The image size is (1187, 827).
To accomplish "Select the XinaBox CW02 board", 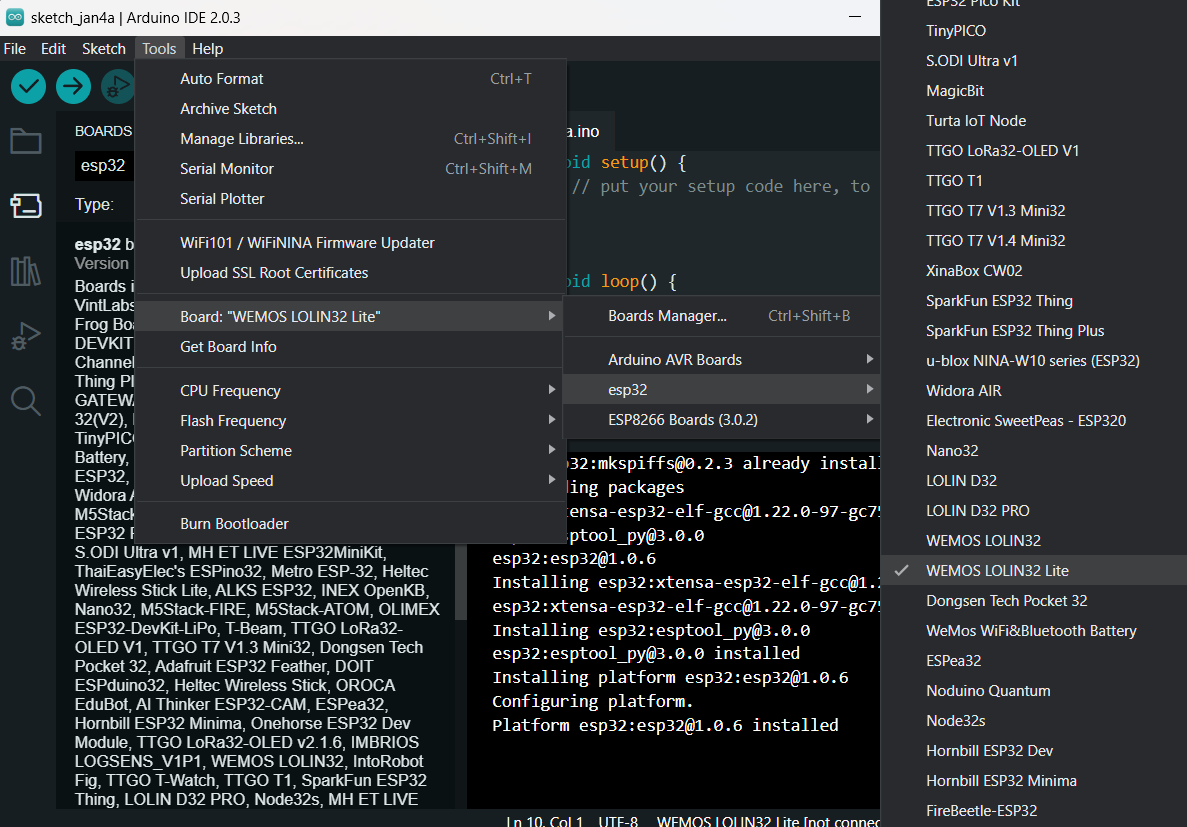I will point(1033,270).
